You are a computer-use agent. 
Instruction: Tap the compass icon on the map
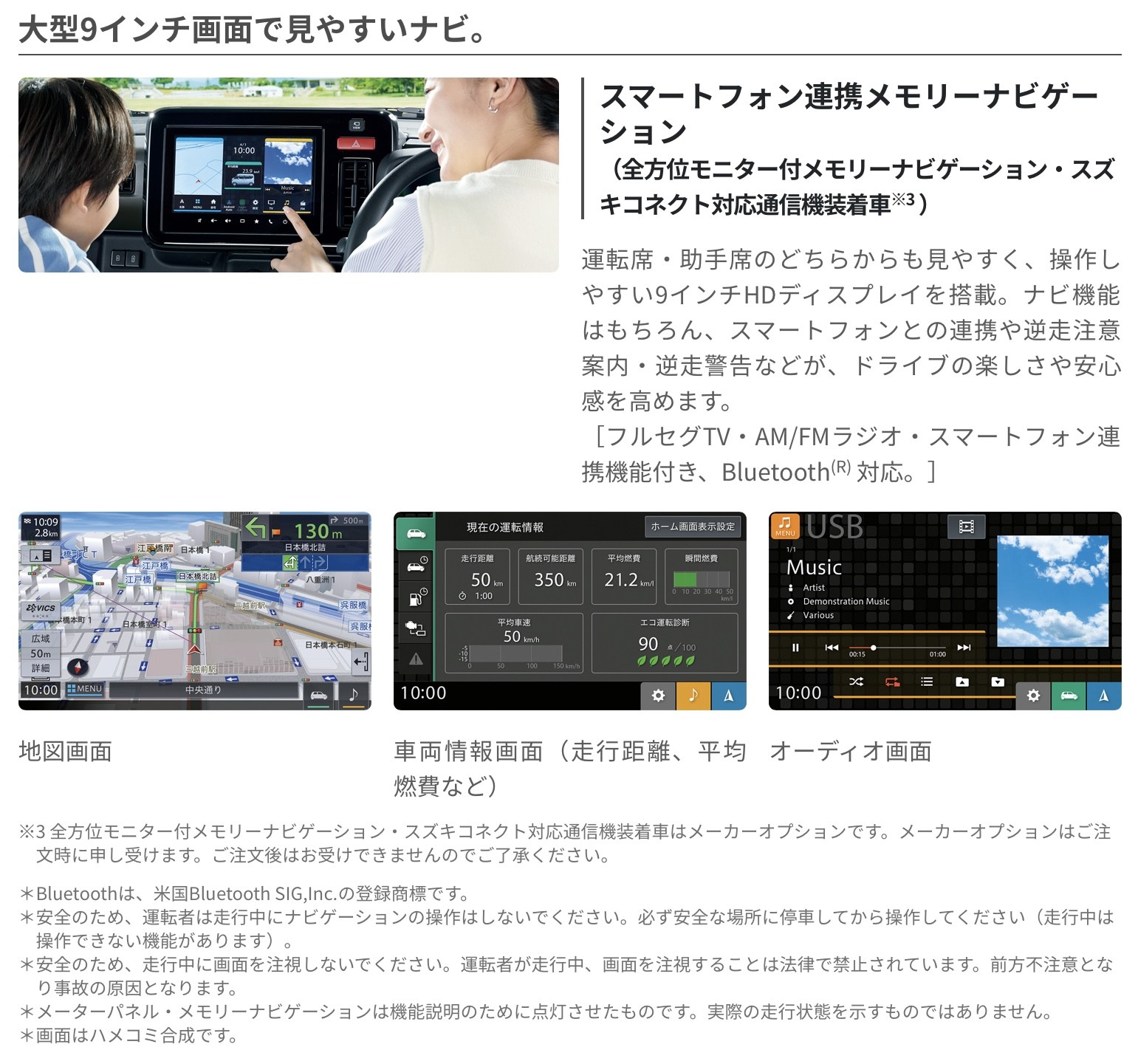tap(78, 667)
